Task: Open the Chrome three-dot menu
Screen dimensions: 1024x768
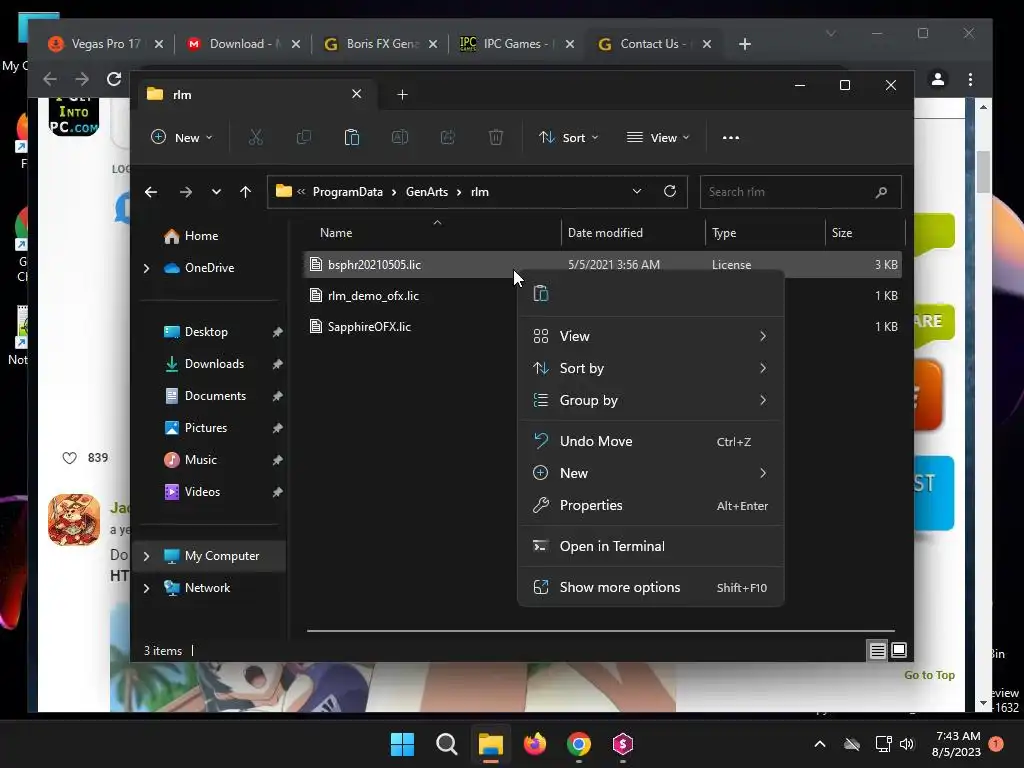Action: tap(970, 79)
